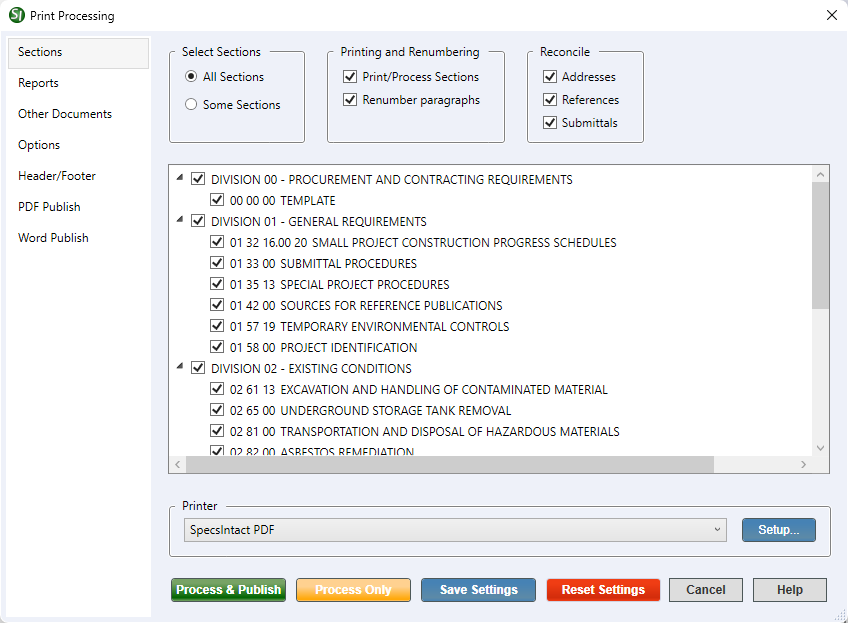Select DIVISION 01 - GENERAL REQUIREMENTS text
The image size is (848, 623).
(319, 222)
